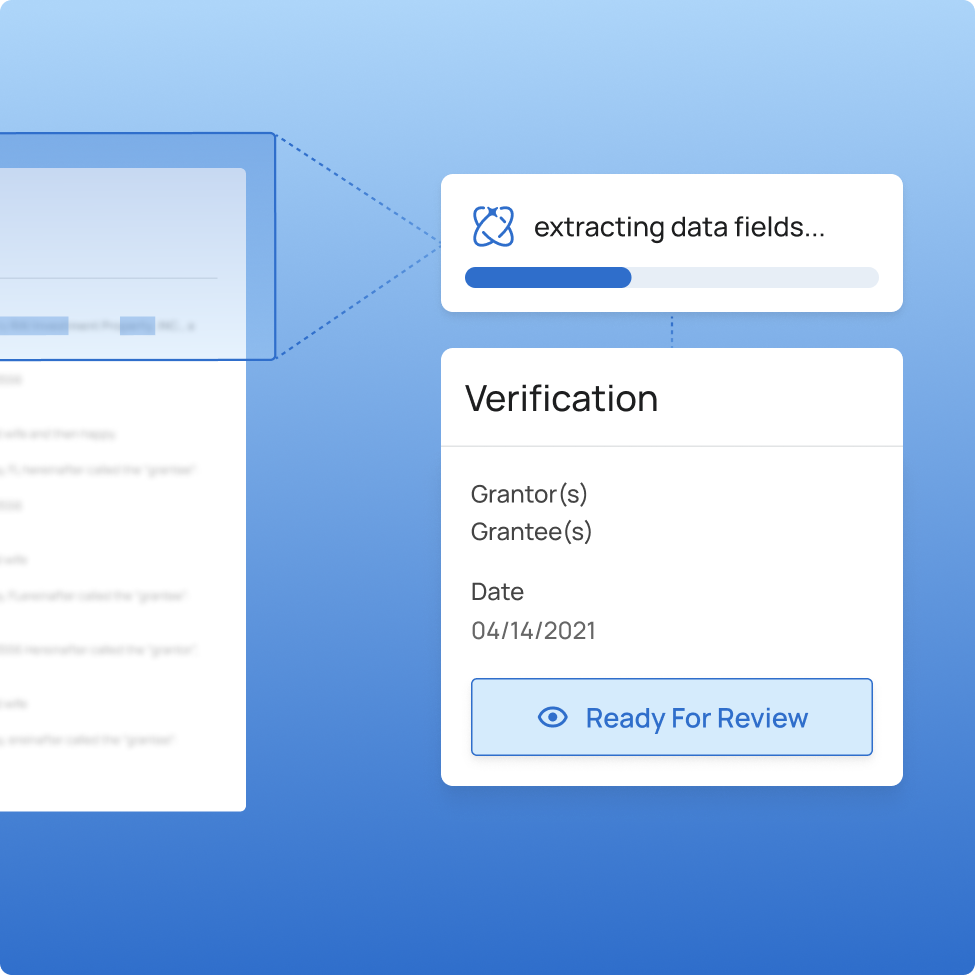Select the date value 04/14/2021
This screenshot has height=975, width=975.
[534, 631]
